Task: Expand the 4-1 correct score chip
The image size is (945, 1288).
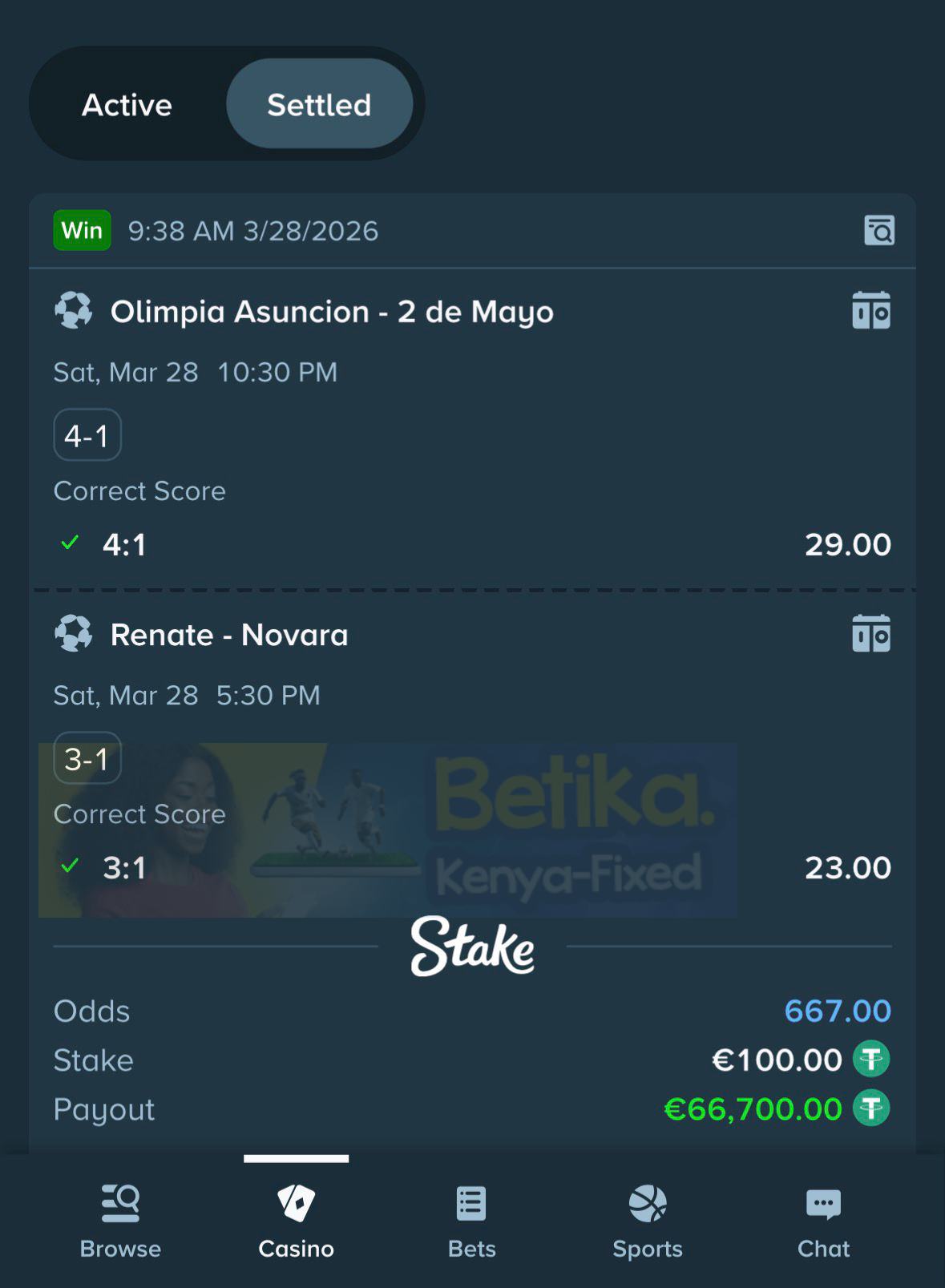Action: pos(87,434)
